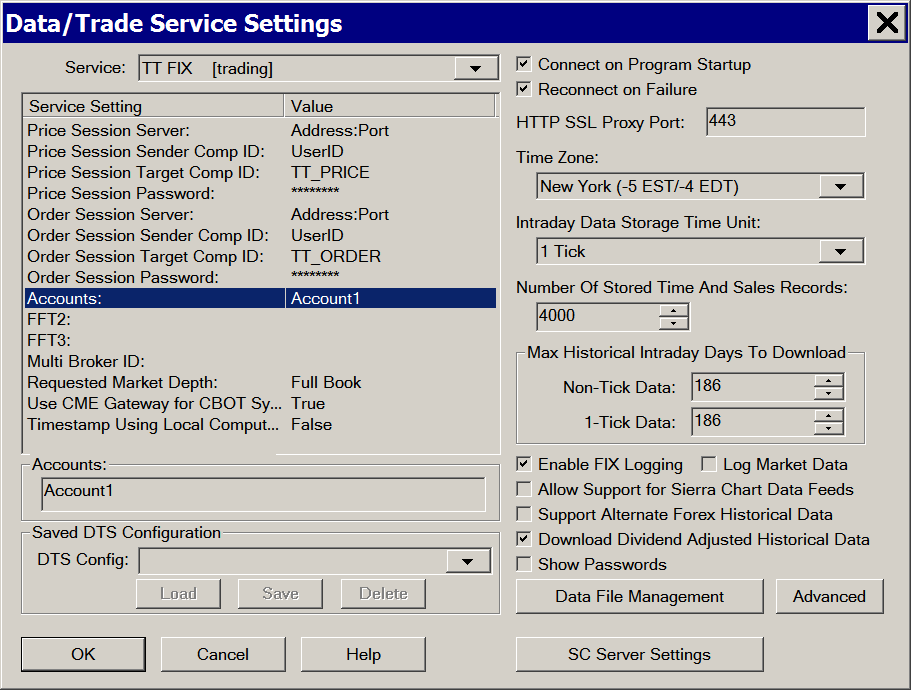Viewport: 911px width, 690px height.
Task: Click the greyed-out Delete button
Action: 383,594
